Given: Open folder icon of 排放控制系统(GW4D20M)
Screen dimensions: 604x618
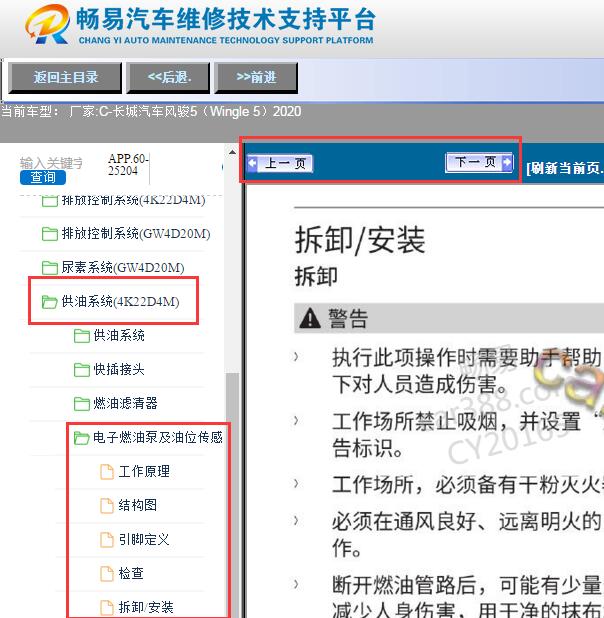Looking at the screenshot, I should pyautogui.click(x=50, y=234).
